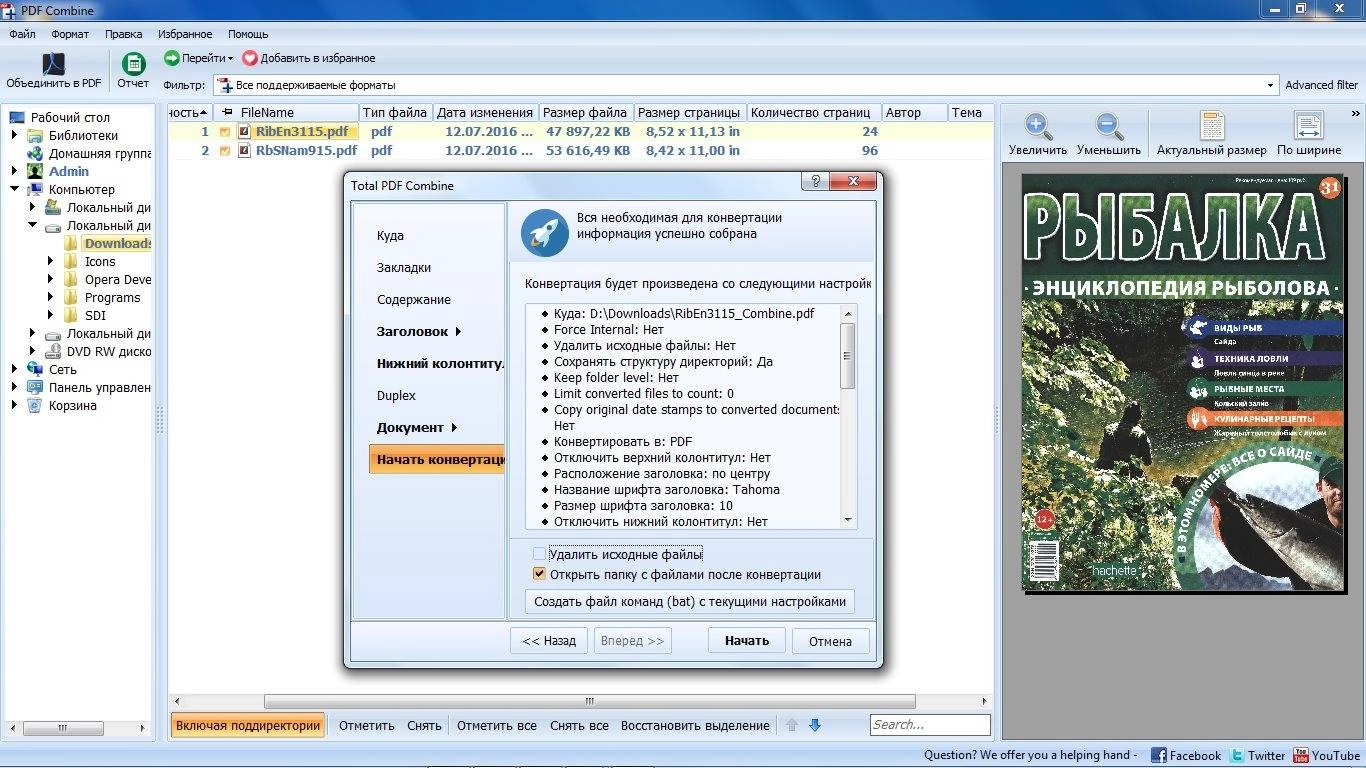Click the green Go To (Перейти) arrow icon
The width and height of the screenshot is (1366, 768).
tap(172, 58)
